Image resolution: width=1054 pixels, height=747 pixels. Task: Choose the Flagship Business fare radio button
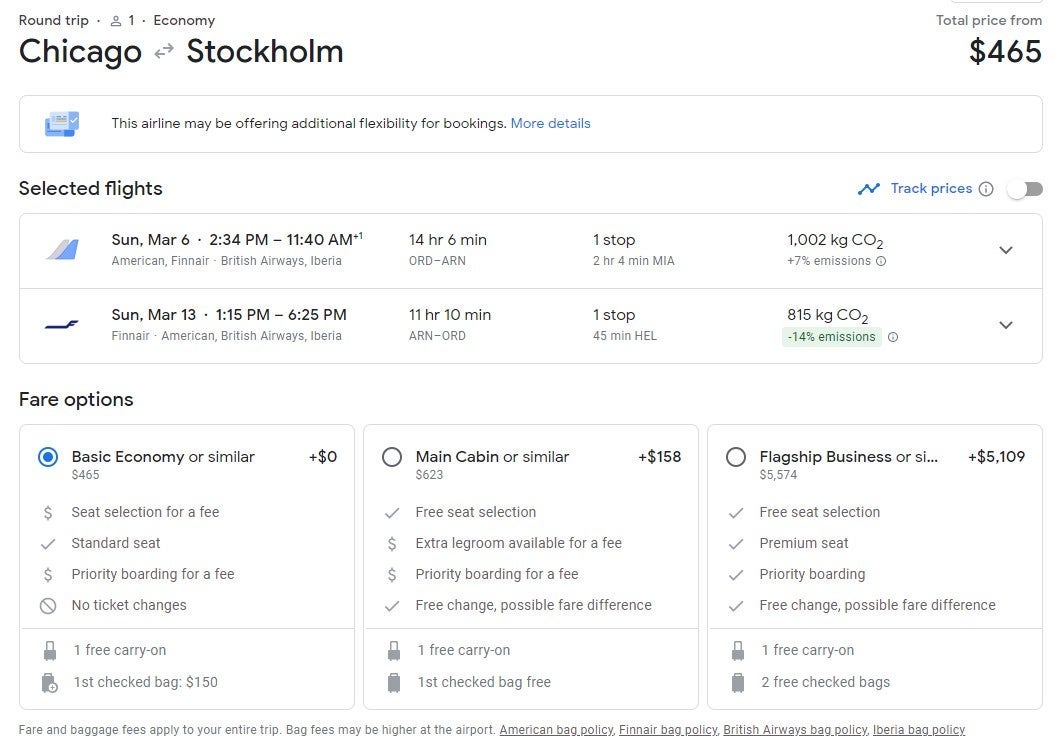coord(736,457)
